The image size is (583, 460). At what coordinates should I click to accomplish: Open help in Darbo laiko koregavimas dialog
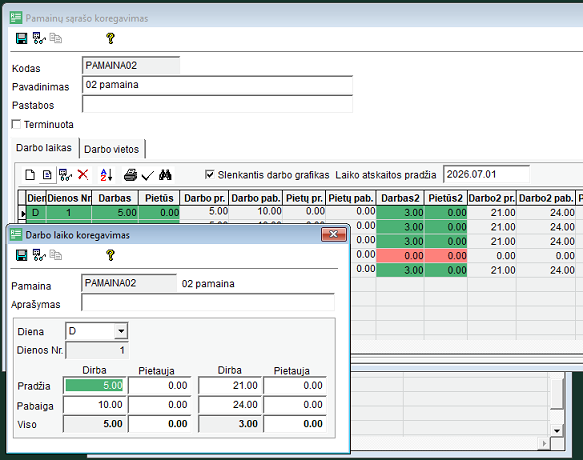point(110,255)
